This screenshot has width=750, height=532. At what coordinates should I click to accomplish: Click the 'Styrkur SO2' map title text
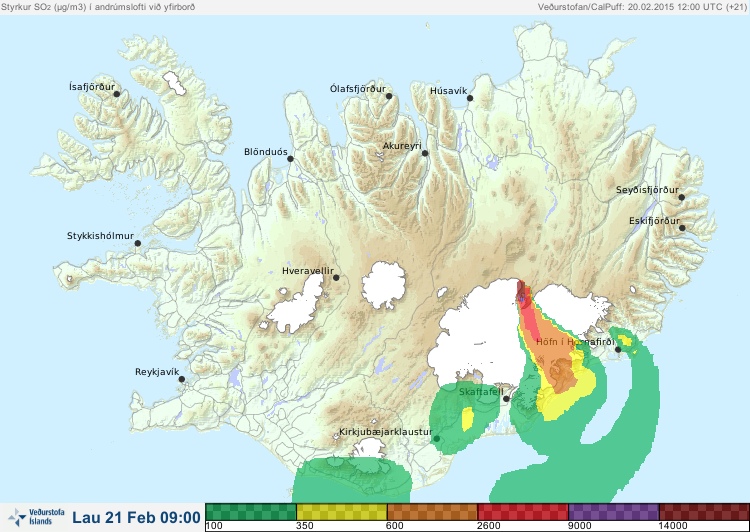(x=98, y=7)
